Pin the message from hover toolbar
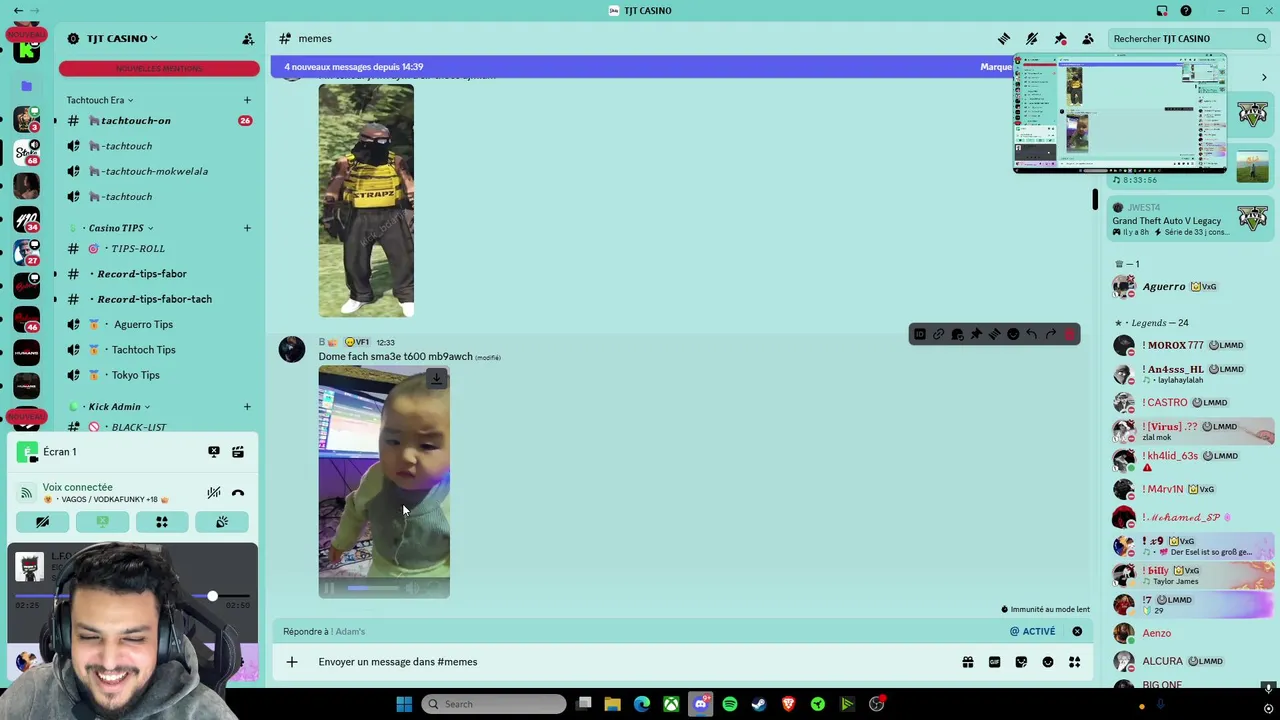The image size is (1280, 720). [976, 334]
